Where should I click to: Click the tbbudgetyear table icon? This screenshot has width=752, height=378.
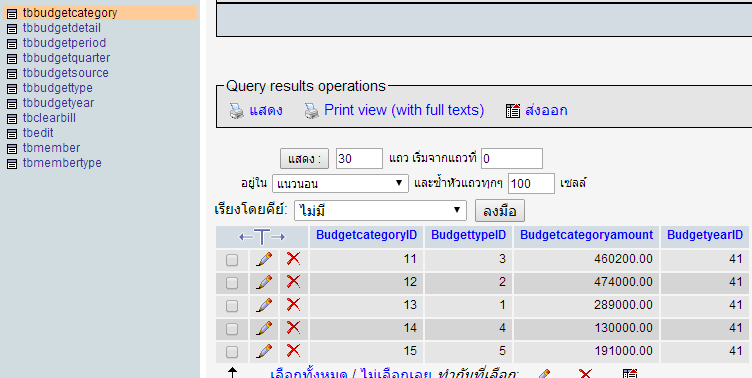[x=12, y=104]
